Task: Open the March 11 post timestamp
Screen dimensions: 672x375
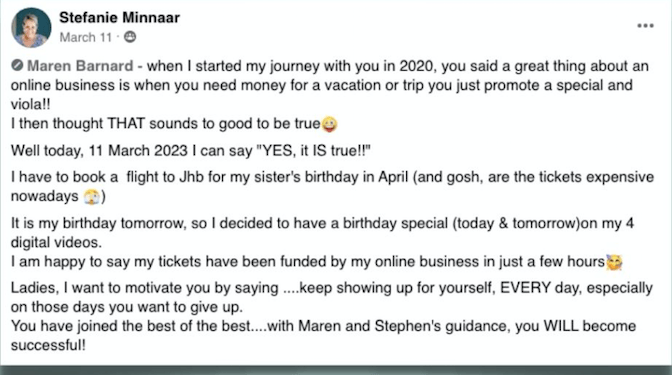Action: pyautogui.click(x=86, y=38)
